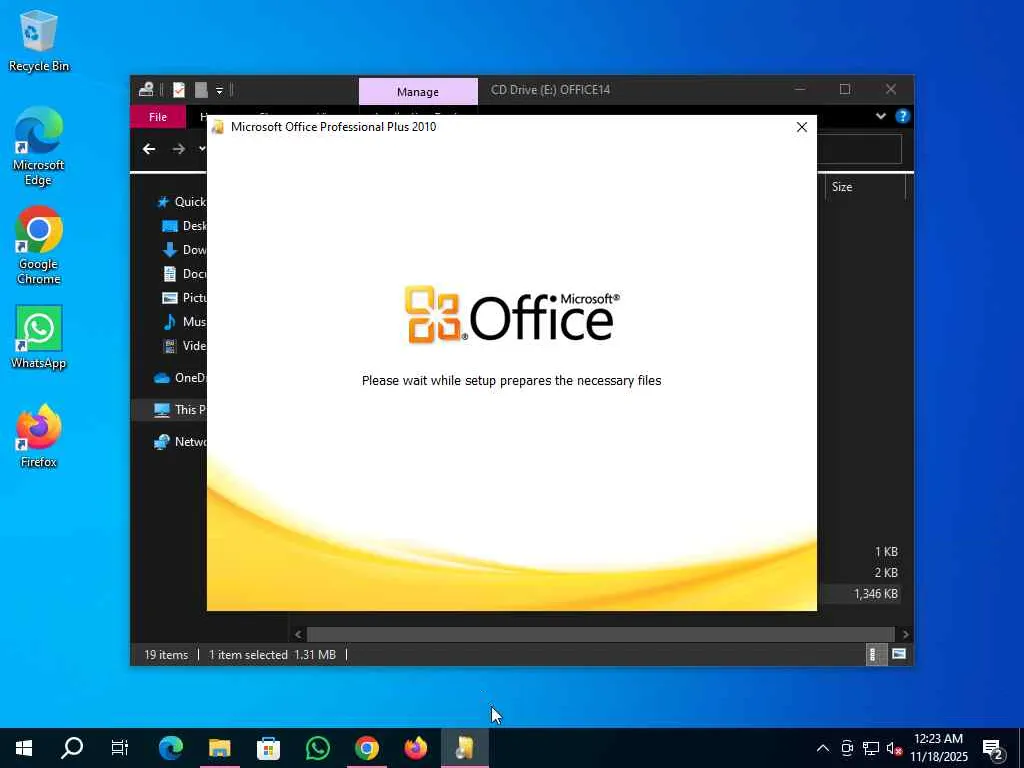Open File Explorer's File tab
Image resolution: width=1024 pixels, height=768 pixels.
[x=158, y=117]
